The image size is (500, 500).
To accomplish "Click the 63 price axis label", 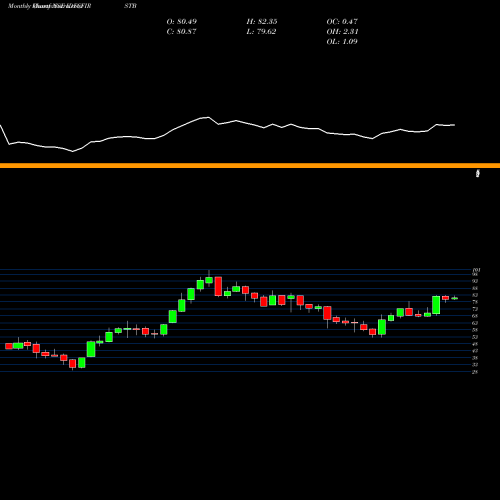I will click(x=475, y=323).
